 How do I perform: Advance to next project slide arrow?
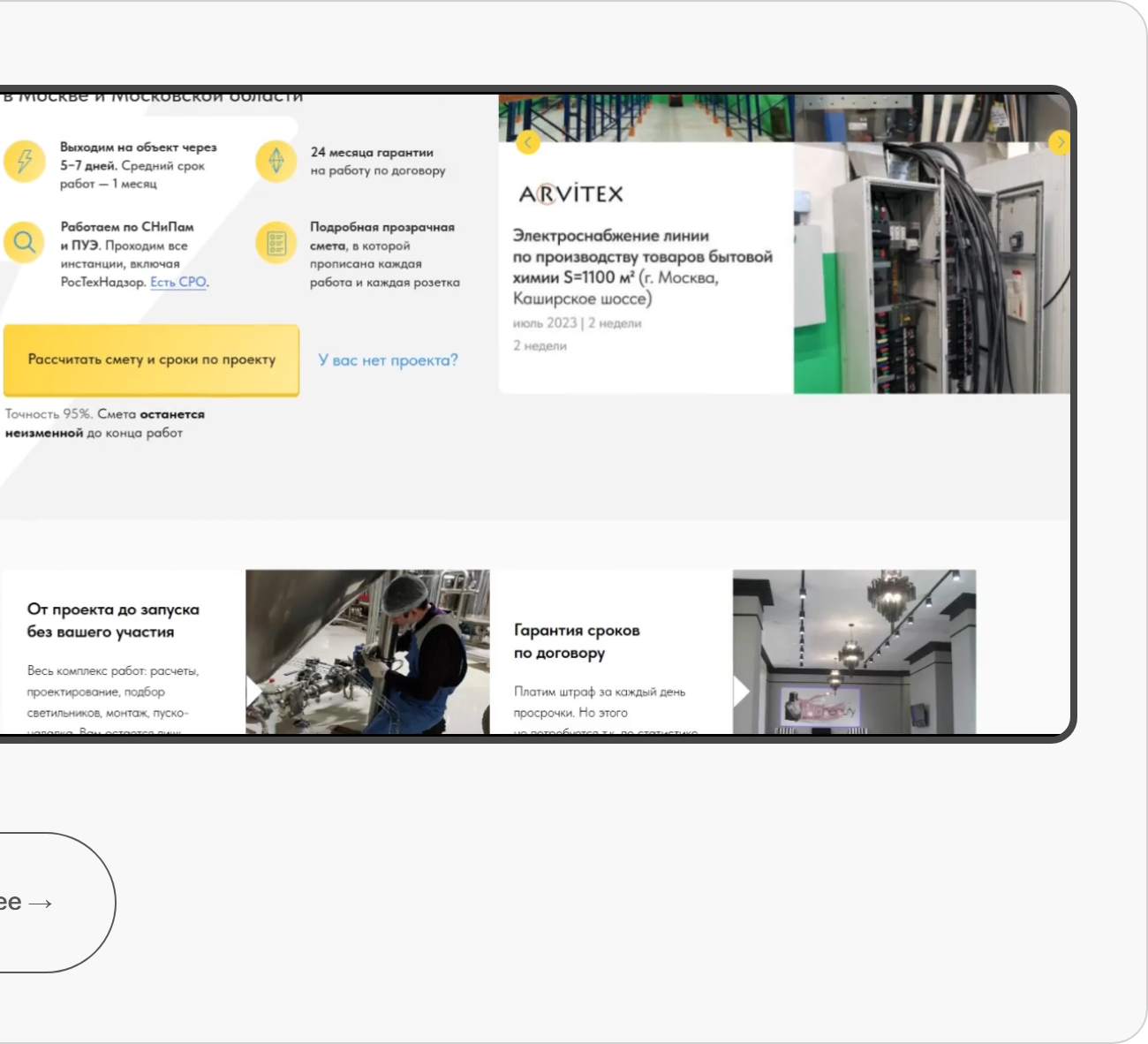pos(1060,142)
